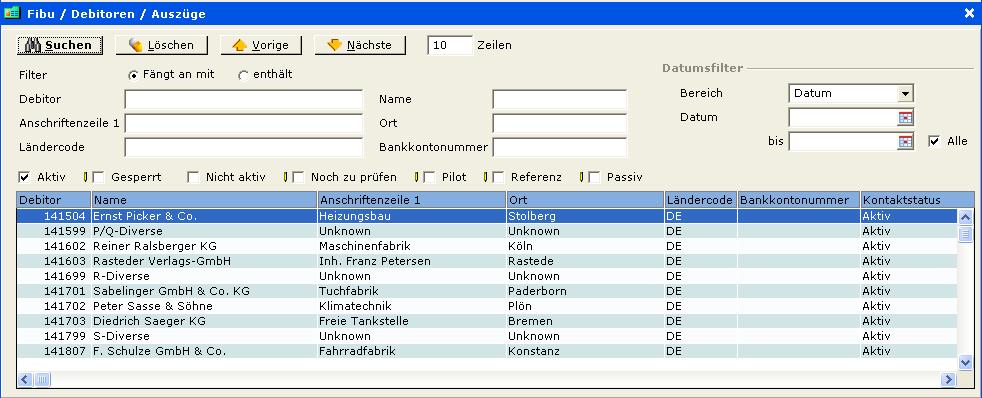Screen dimensions: 982x398
Task: Click the Debitor input field
Action: pyautogui.click(x=244, y=100)
